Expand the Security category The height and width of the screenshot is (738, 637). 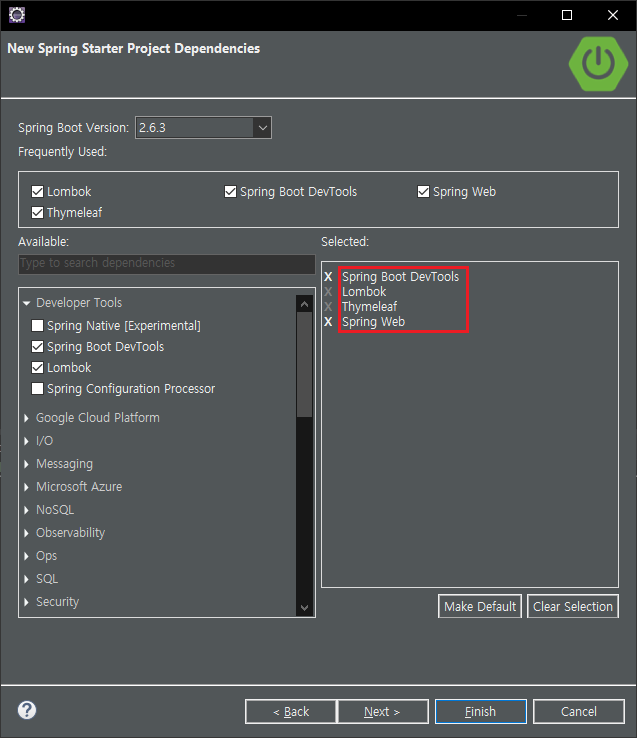(x=27, y=602)
